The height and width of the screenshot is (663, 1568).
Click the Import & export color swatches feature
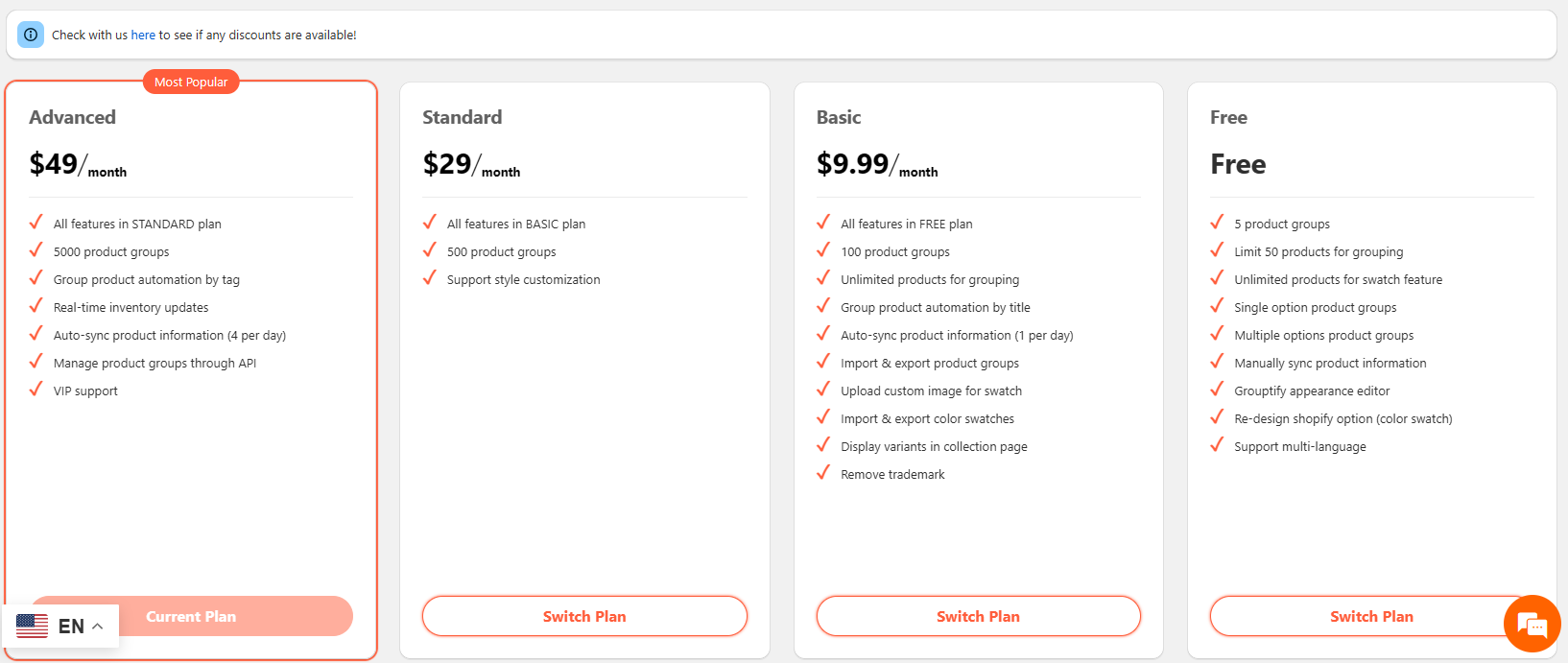coord(927,419)
